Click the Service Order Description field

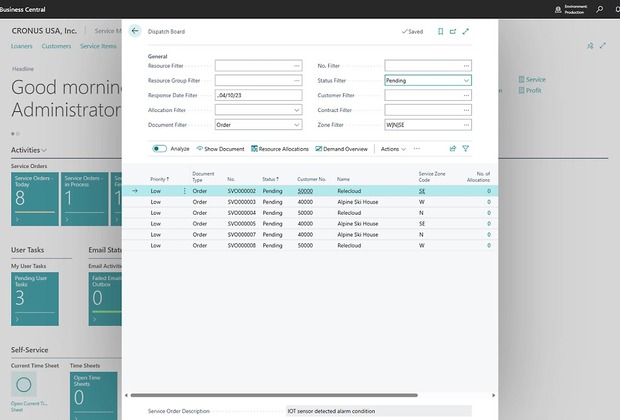[379, 411]
